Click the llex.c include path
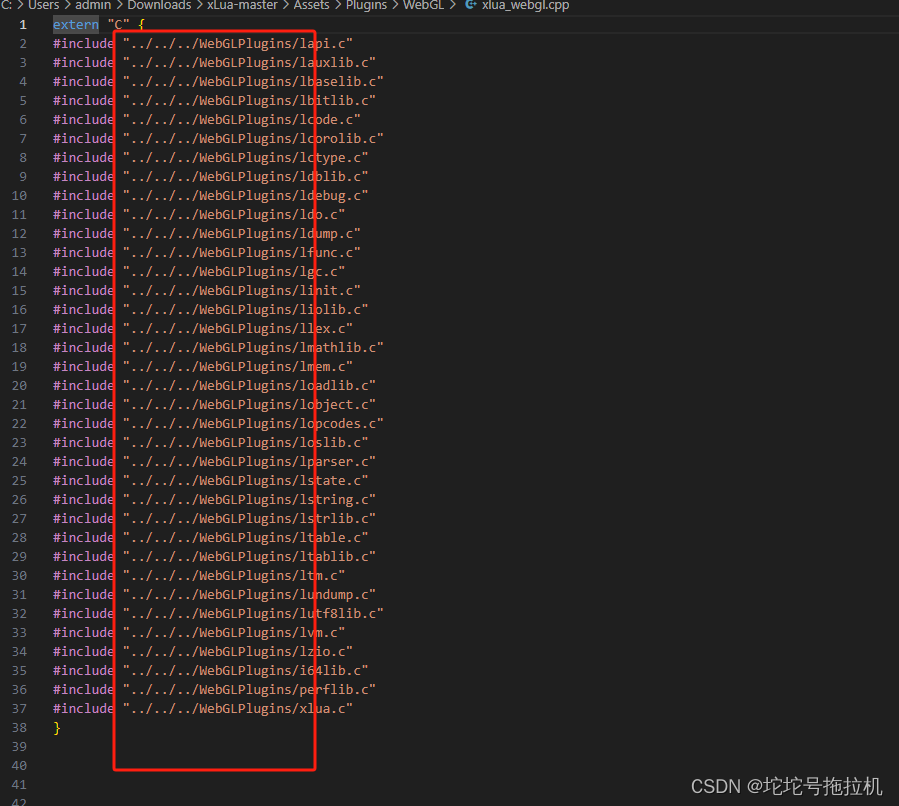899x806 pixels. click(x=238, y=328)
